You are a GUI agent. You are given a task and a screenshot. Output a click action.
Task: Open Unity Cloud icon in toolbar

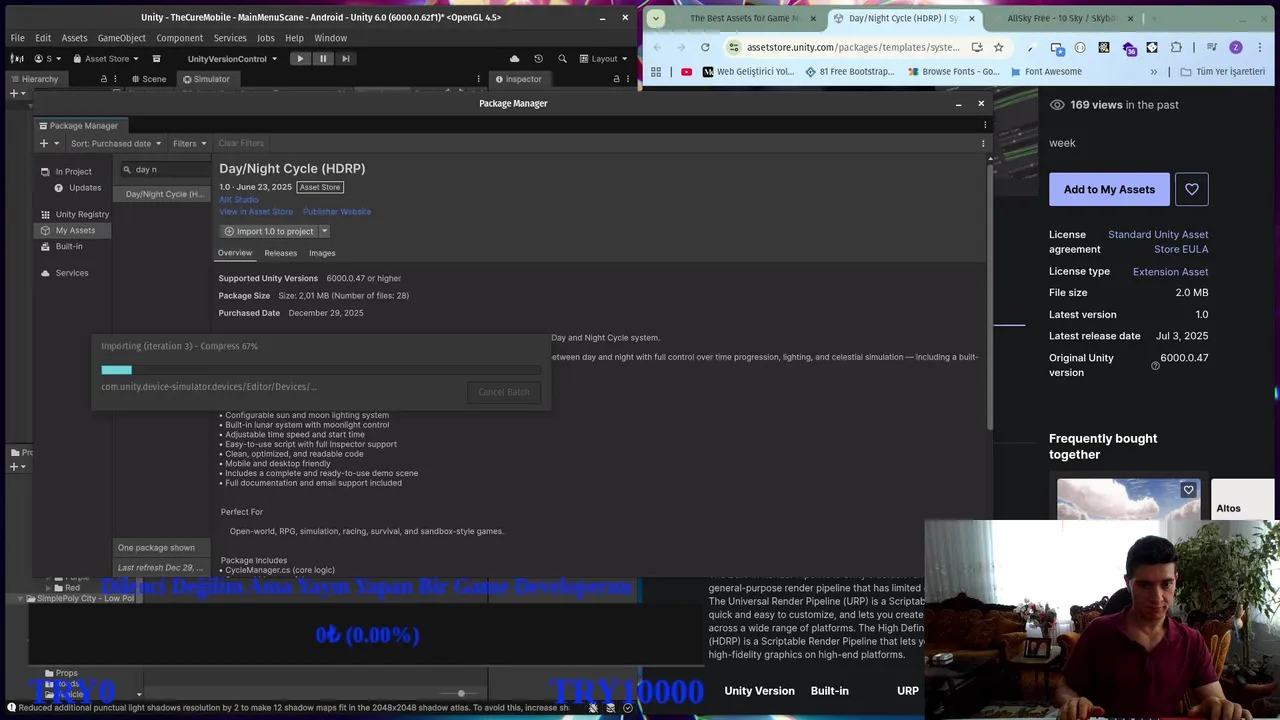click(x=514, y=59)
